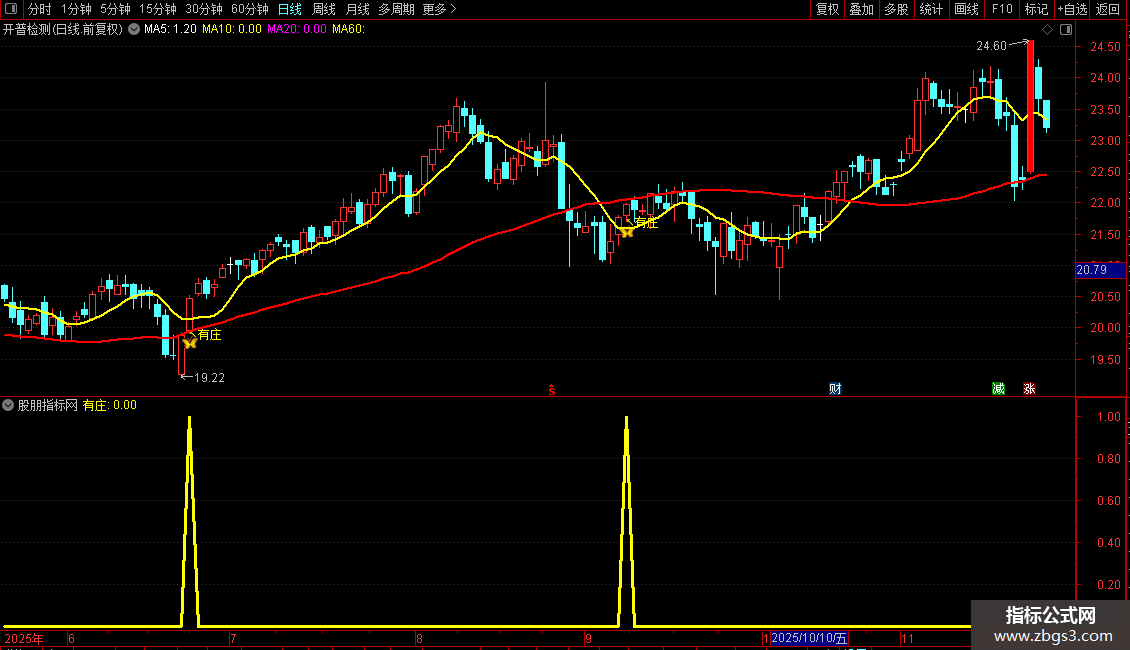
Task: Click the 有庄: 0.00 indicator value
Action: [110, 406]
